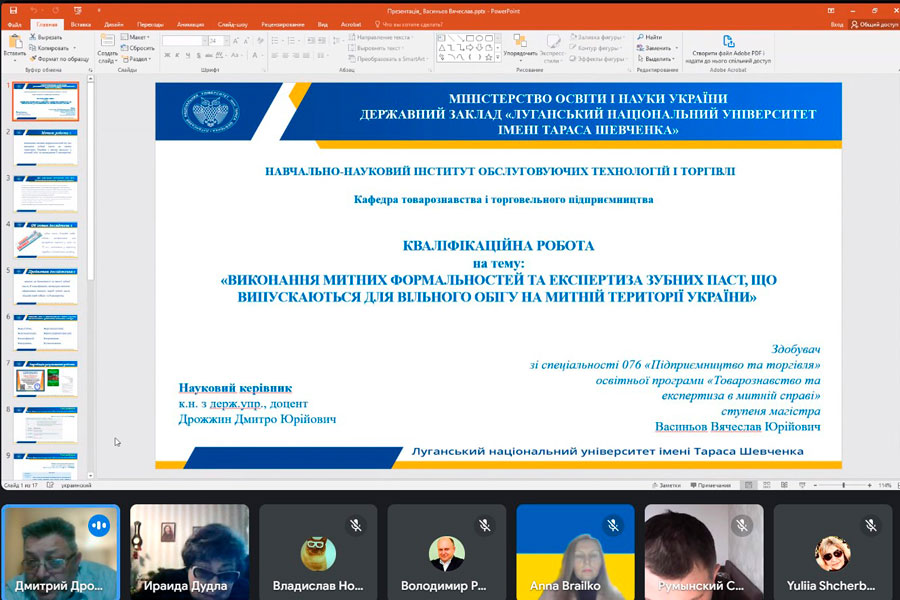Screen dimensions: 900x600
Task: Switch to the Slide Show (Слайд-шоу) tab
Action: pos(233,23)
